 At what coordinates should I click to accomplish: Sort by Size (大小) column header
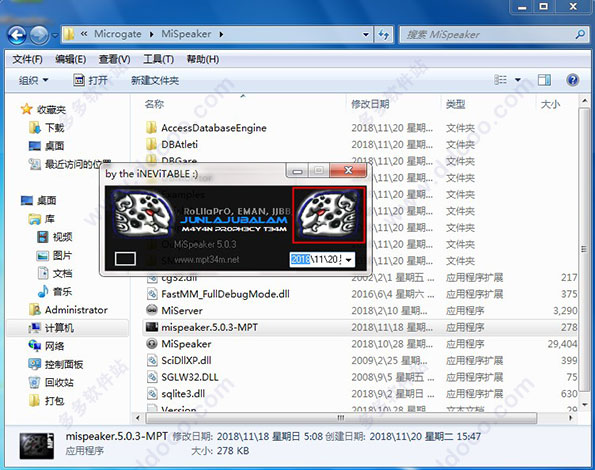click(x=550, y=104)
